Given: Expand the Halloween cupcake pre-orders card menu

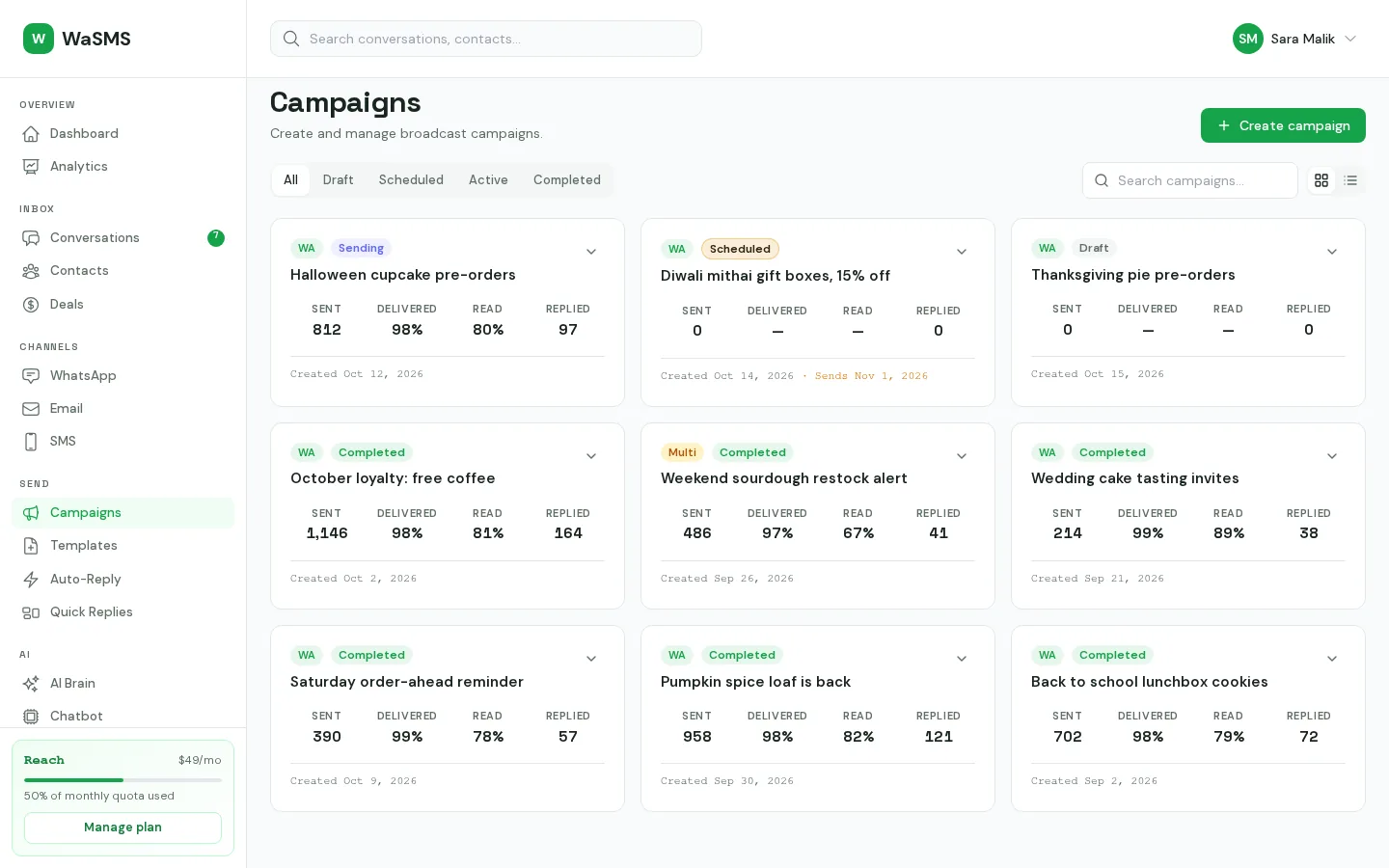Looking at the screenshot, I should [x=591, y=252].
